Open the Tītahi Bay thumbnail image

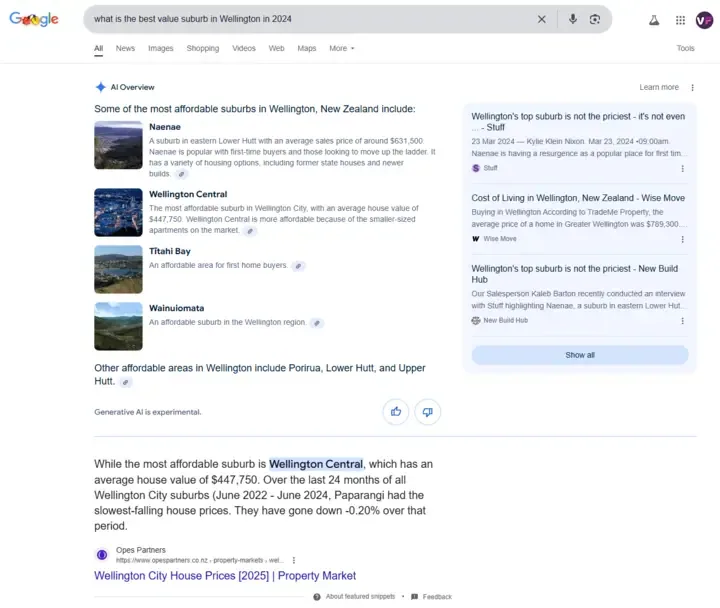(x=118, y=270)
